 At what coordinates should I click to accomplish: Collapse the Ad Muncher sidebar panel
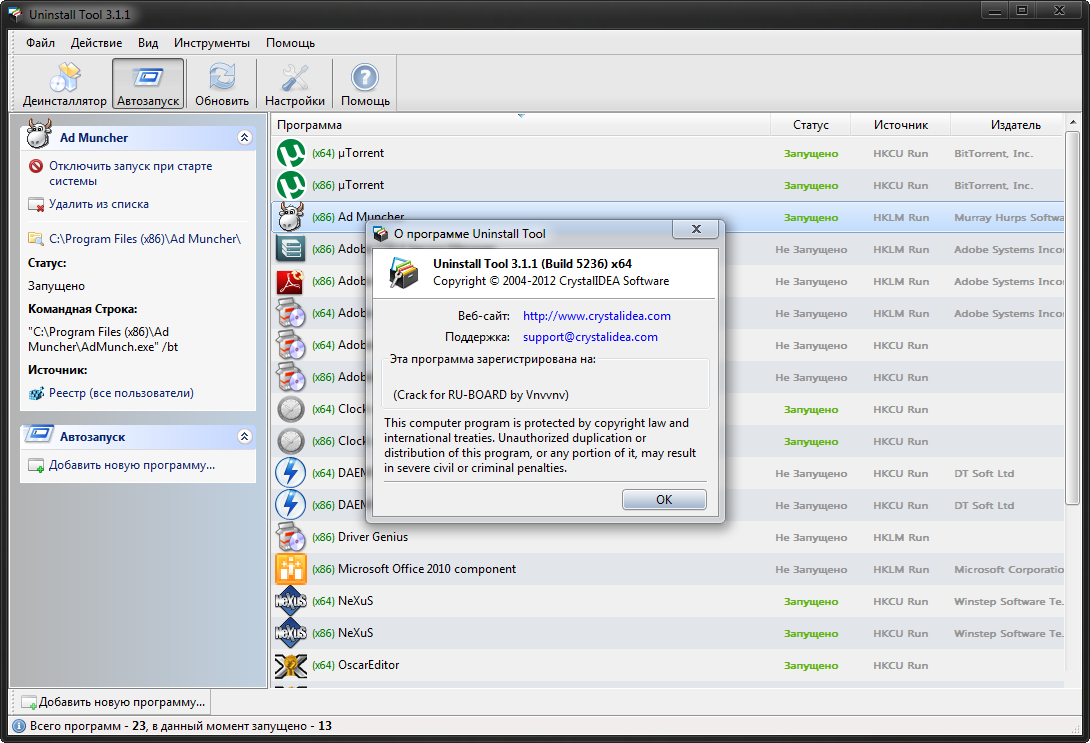pos(244,138)
